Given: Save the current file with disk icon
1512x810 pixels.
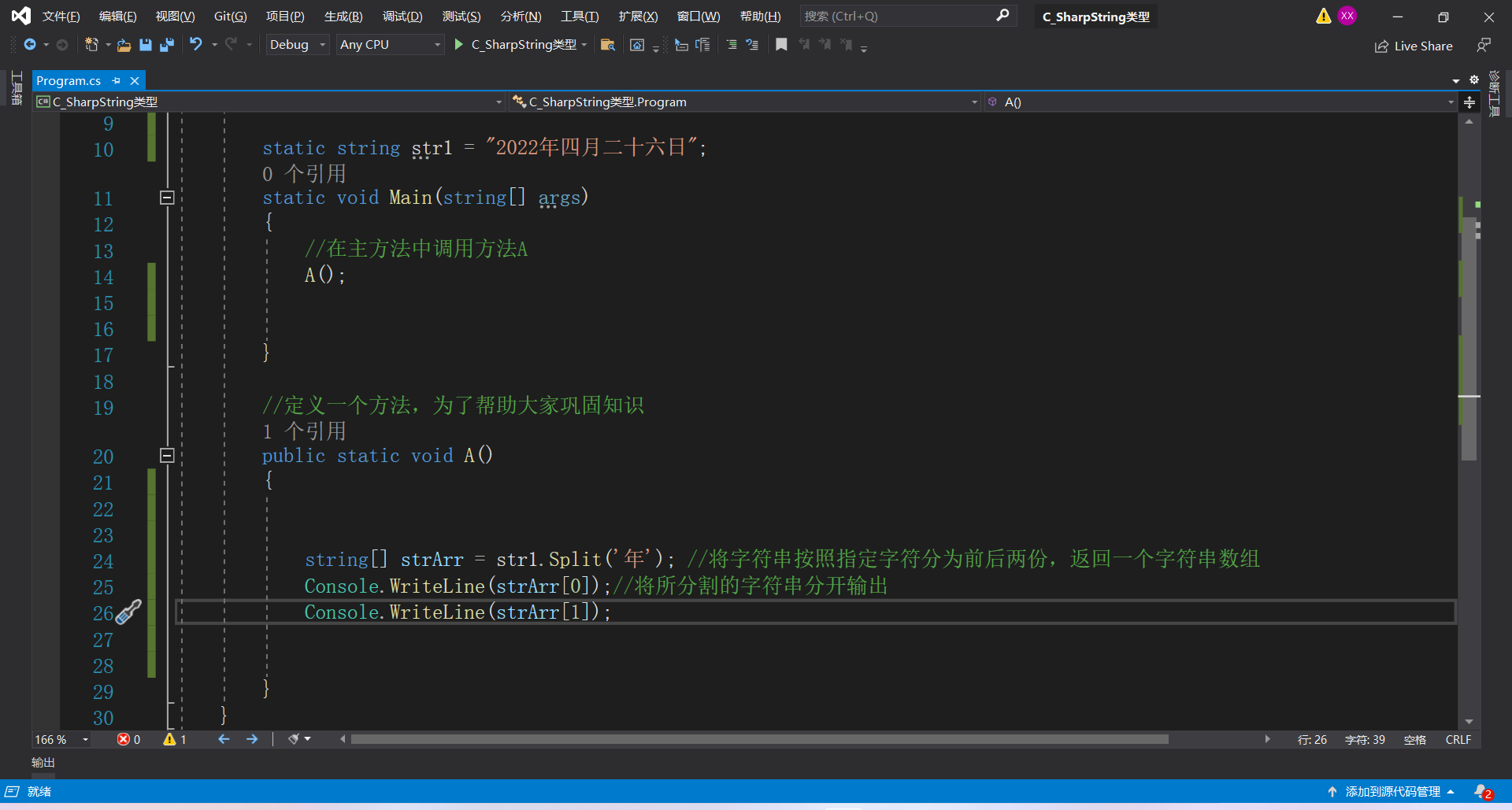Looking at the screenshot, I should pyautogui.click(x=146, y=45).
